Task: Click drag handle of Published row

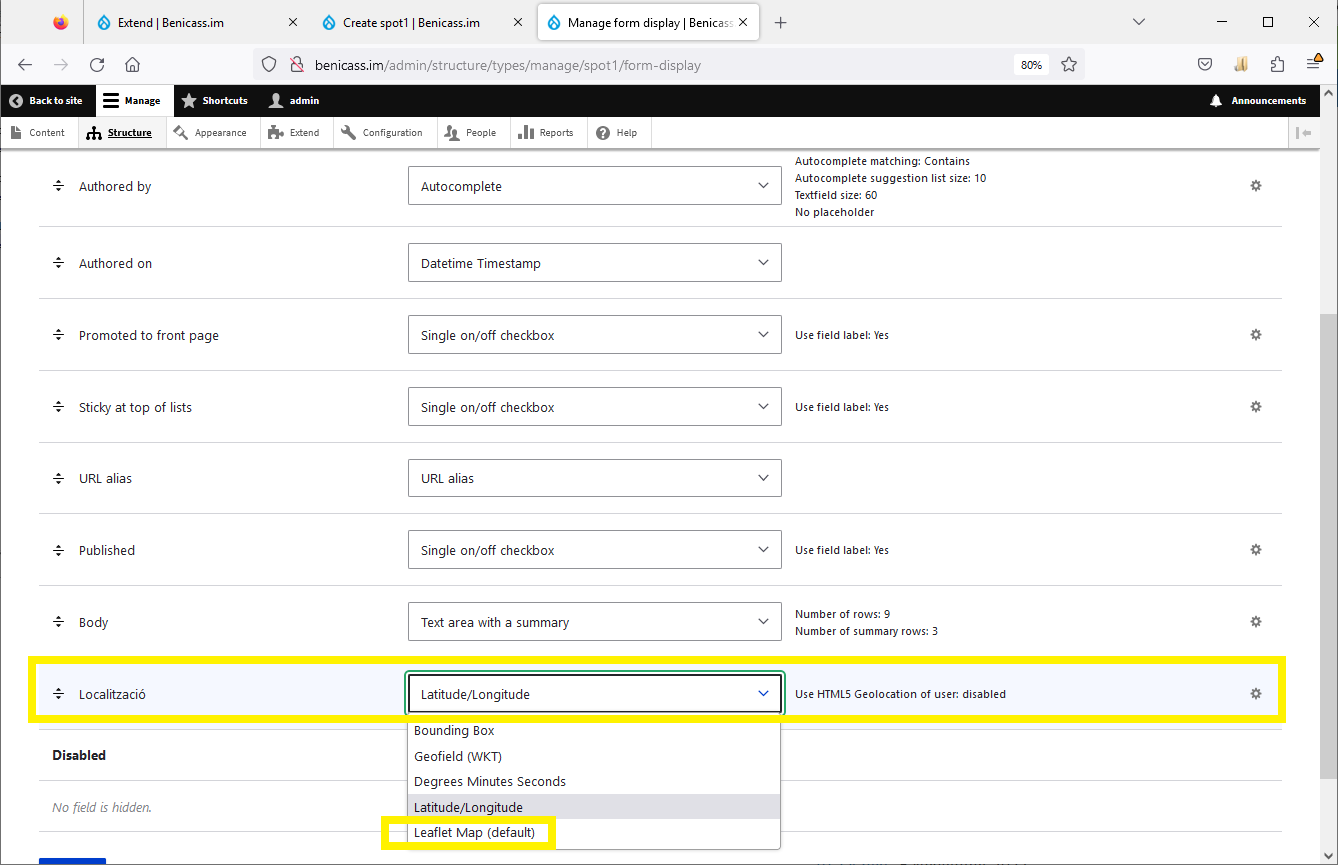Action: coord(58,550)
